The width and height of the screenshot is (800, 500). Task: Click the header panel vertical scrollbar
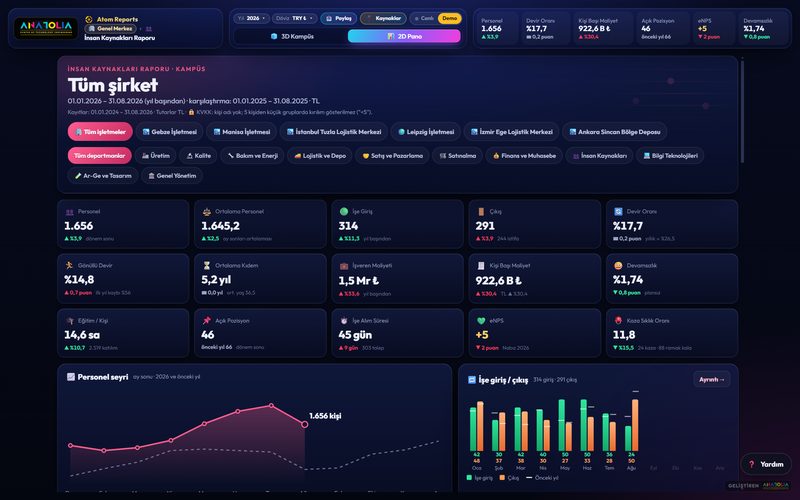(x=742, y=111)
